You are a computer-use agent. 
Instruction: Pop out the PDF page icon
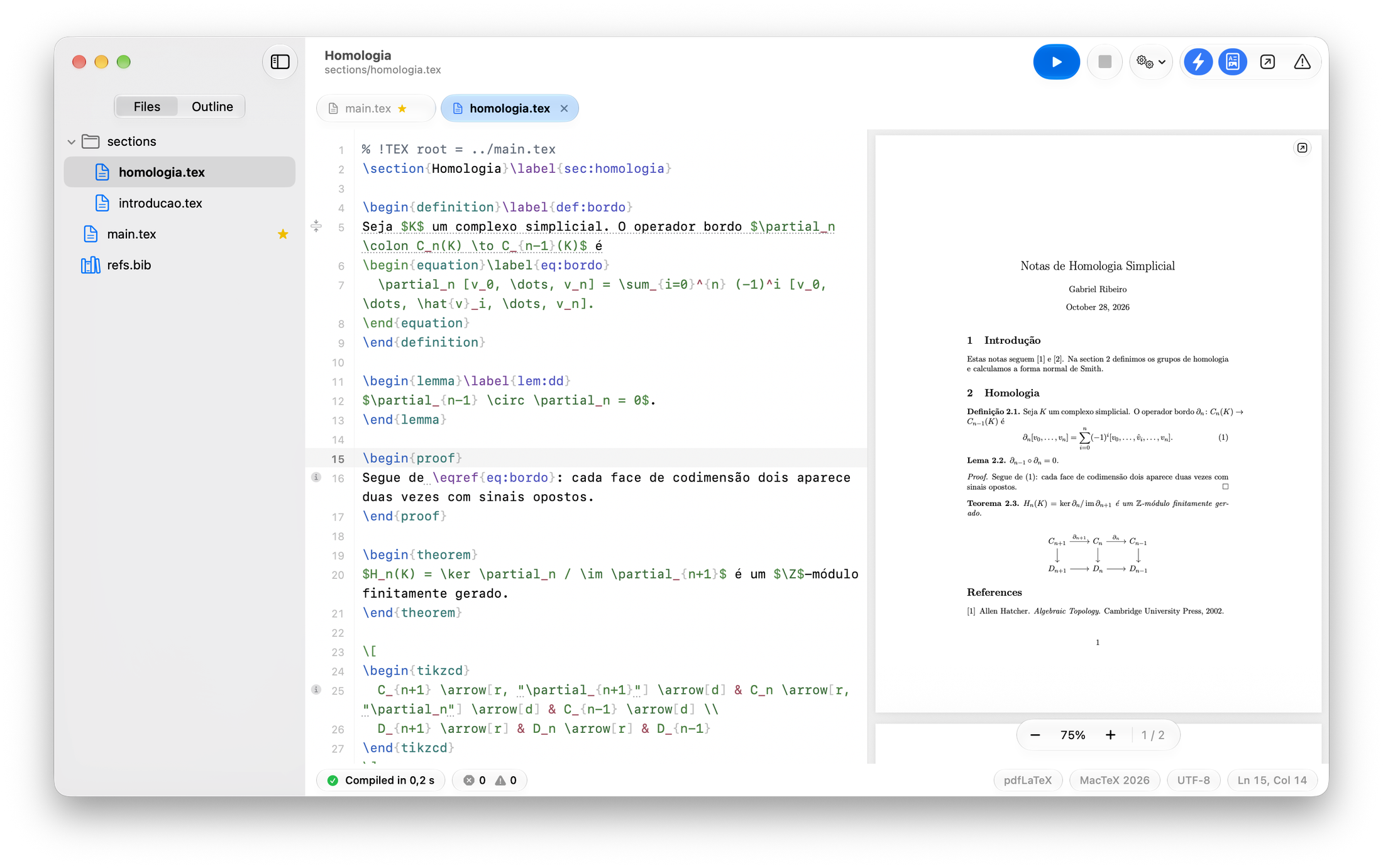(x=1302, y=148)
